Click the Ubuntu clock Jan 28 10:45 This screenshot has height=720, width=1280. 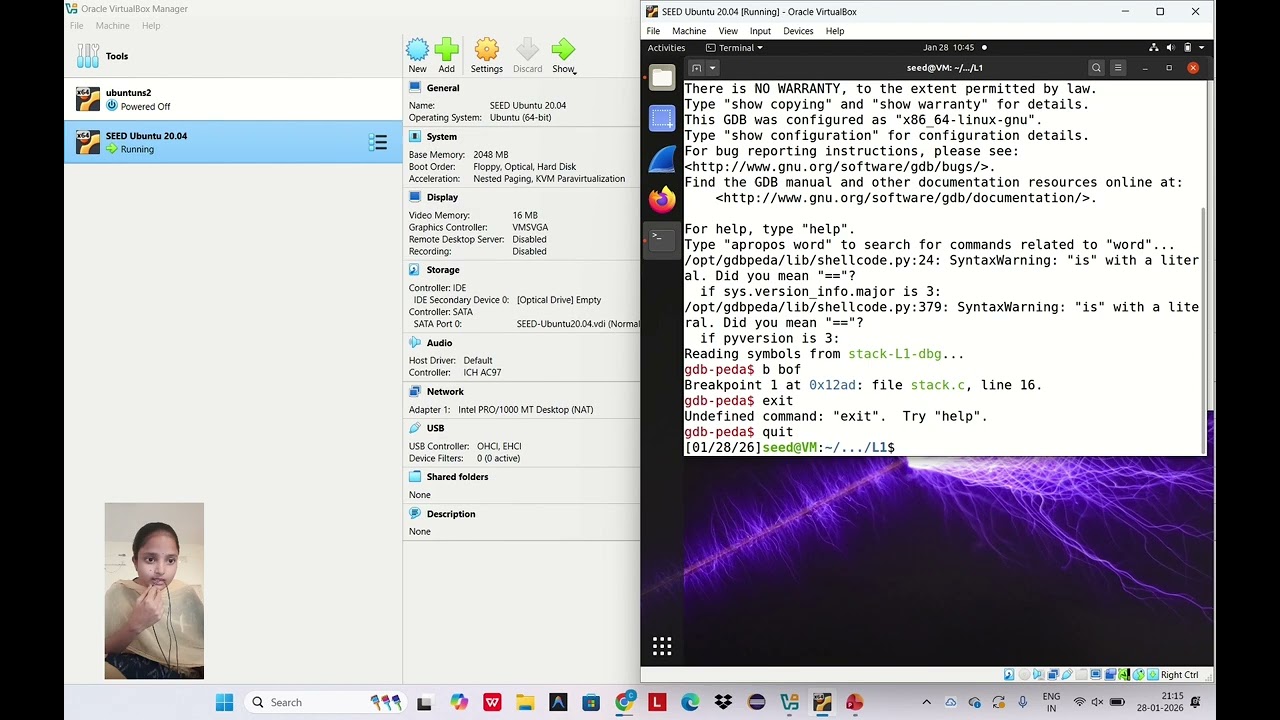tap(948, 47)
